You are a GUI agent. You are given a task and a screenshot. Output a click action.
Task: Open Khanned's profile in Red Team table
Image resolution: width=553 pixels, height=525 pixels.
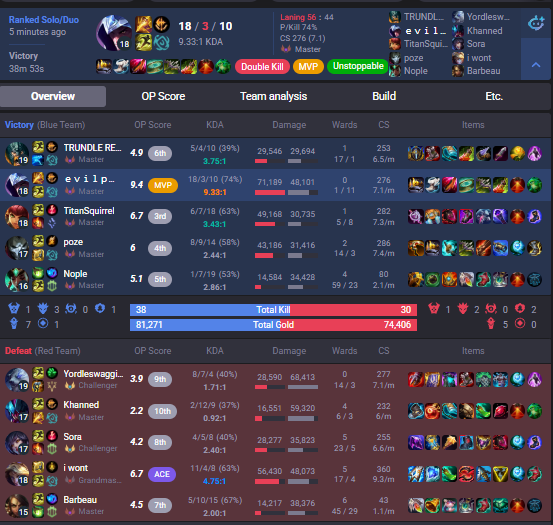click(x=81, y=404)
